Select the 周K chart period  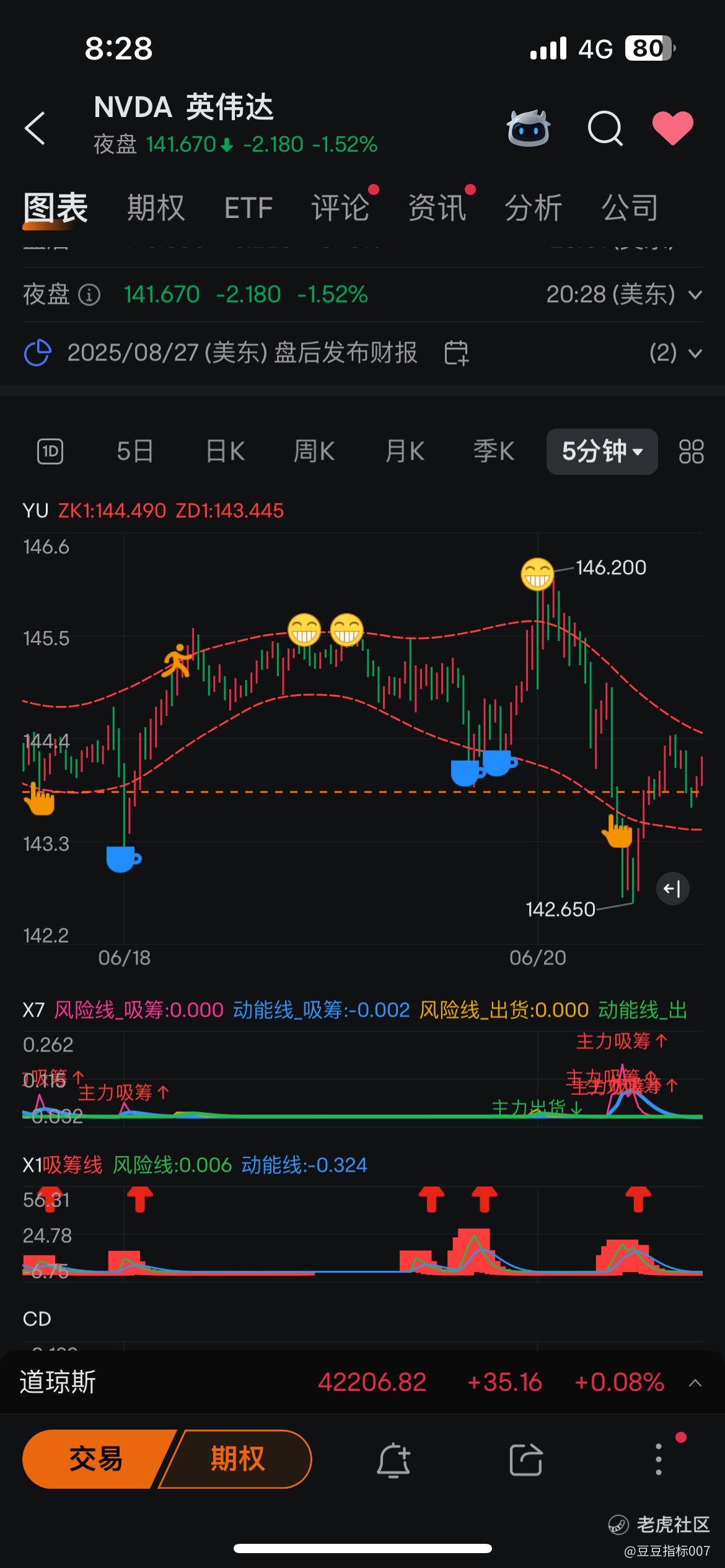click(314, 451)
